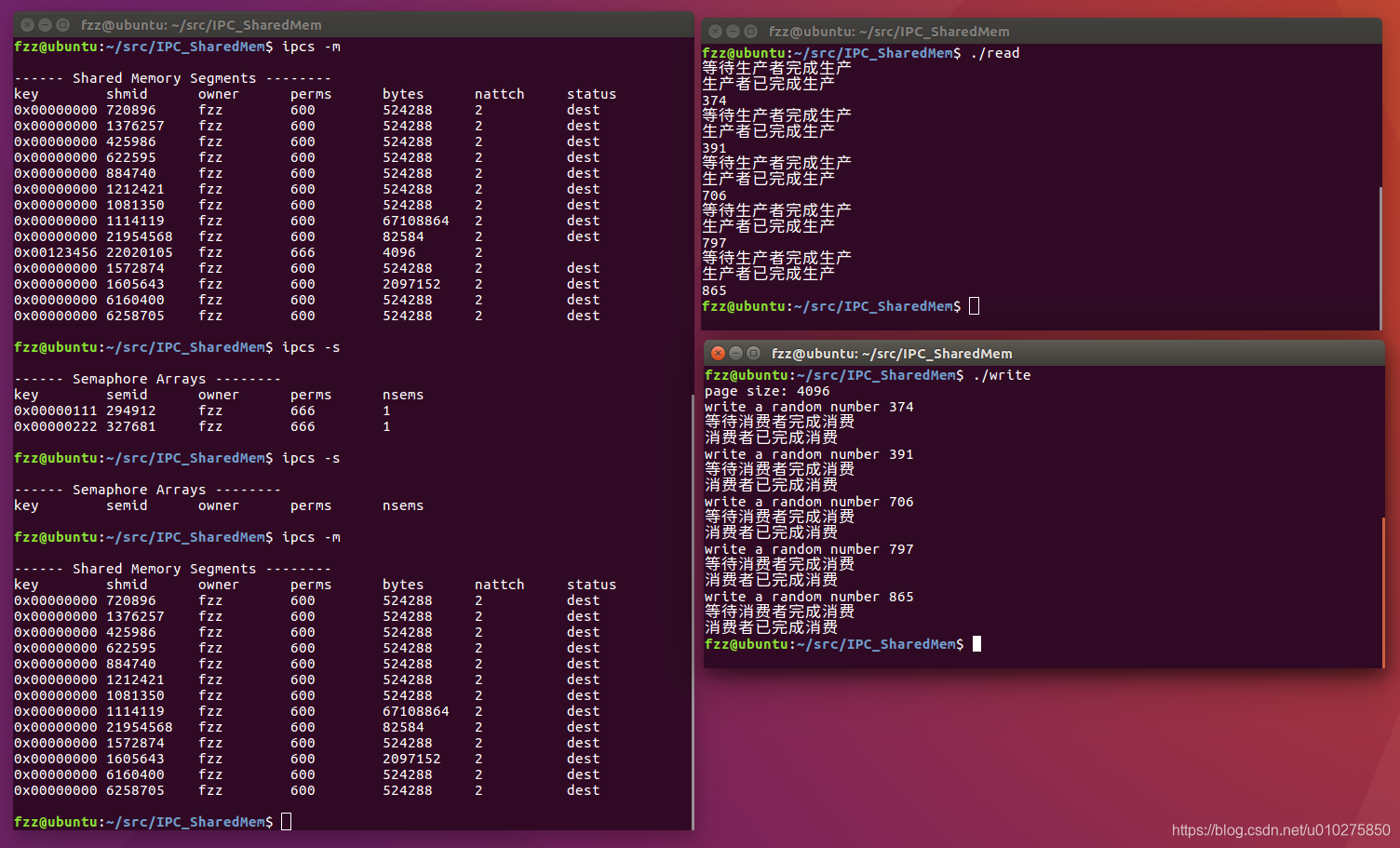Click 'write a random number 797' line

click(x=809, y=549)
